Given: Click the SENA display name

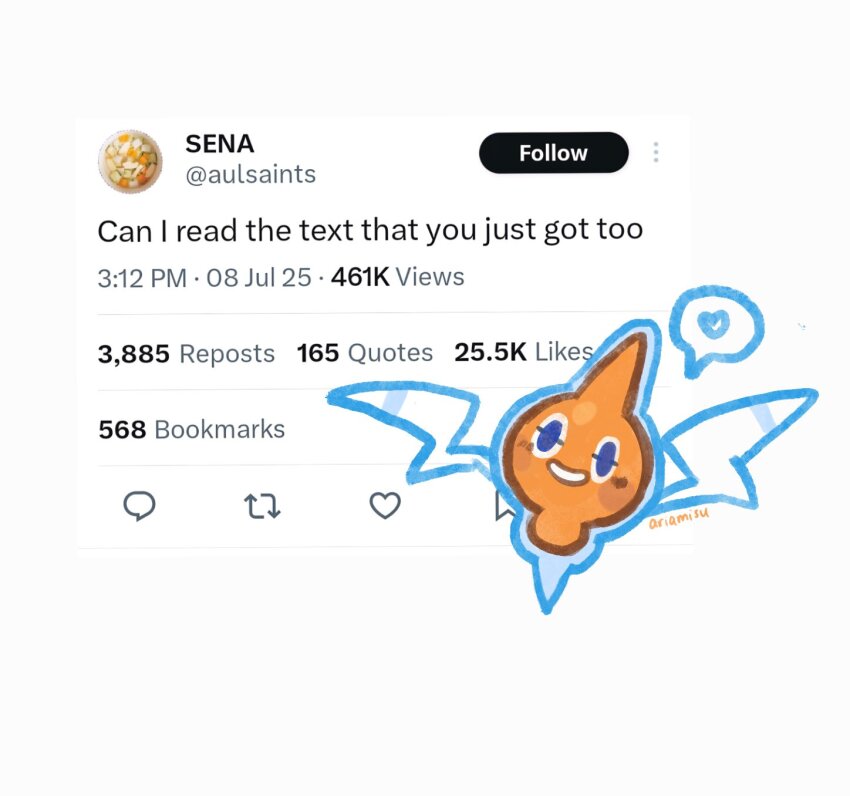Looking at the screenshot, I should point(220,144).
